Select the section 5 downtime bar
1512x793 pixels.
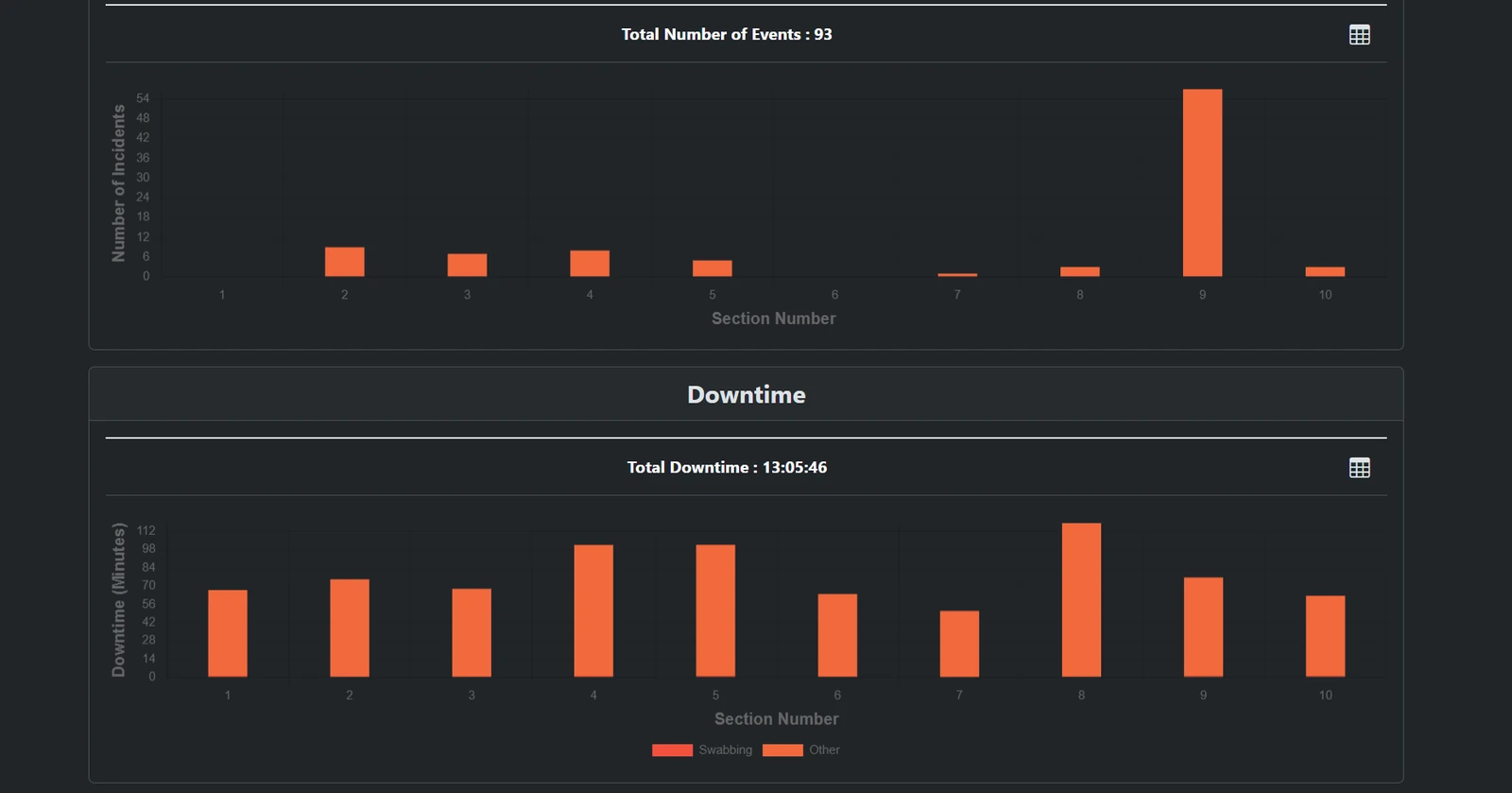coord(715,611)
